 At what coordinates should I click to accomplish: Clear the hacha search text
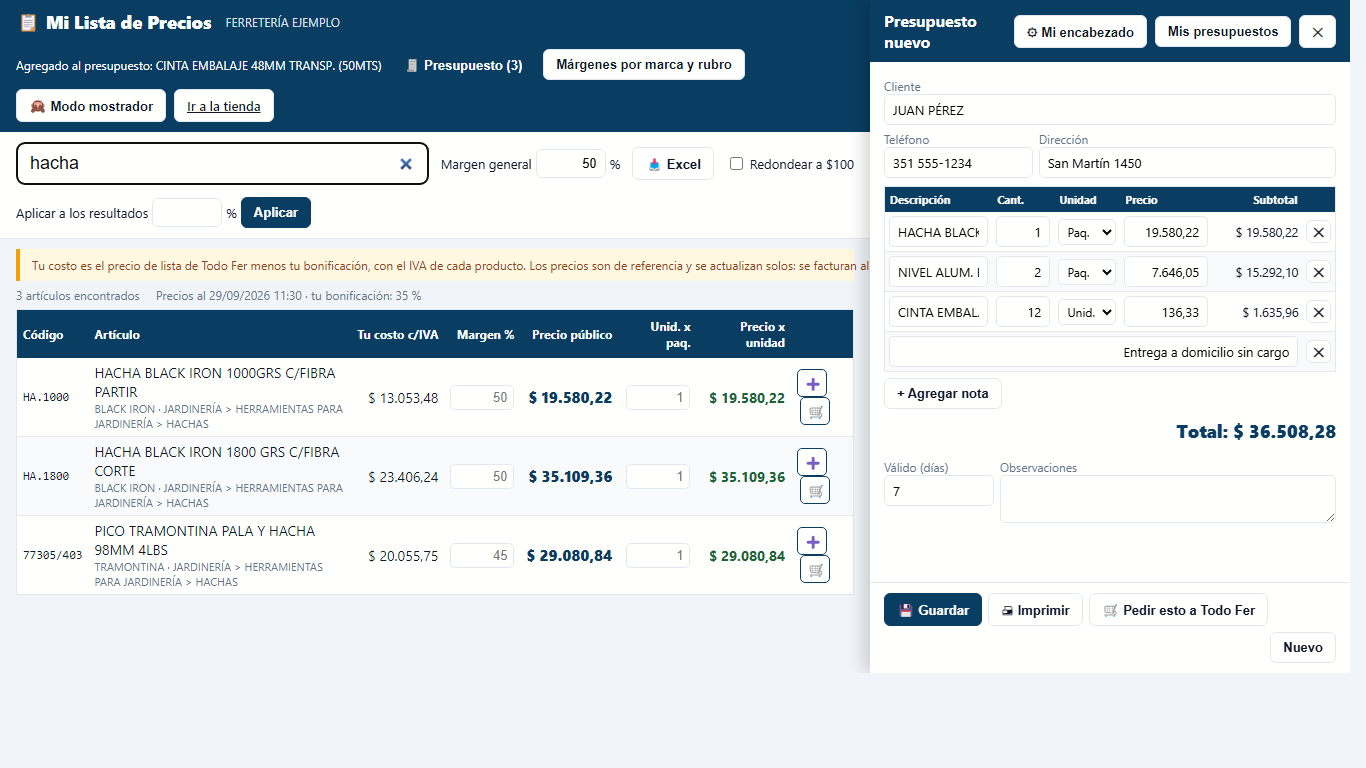coord(406,164)
